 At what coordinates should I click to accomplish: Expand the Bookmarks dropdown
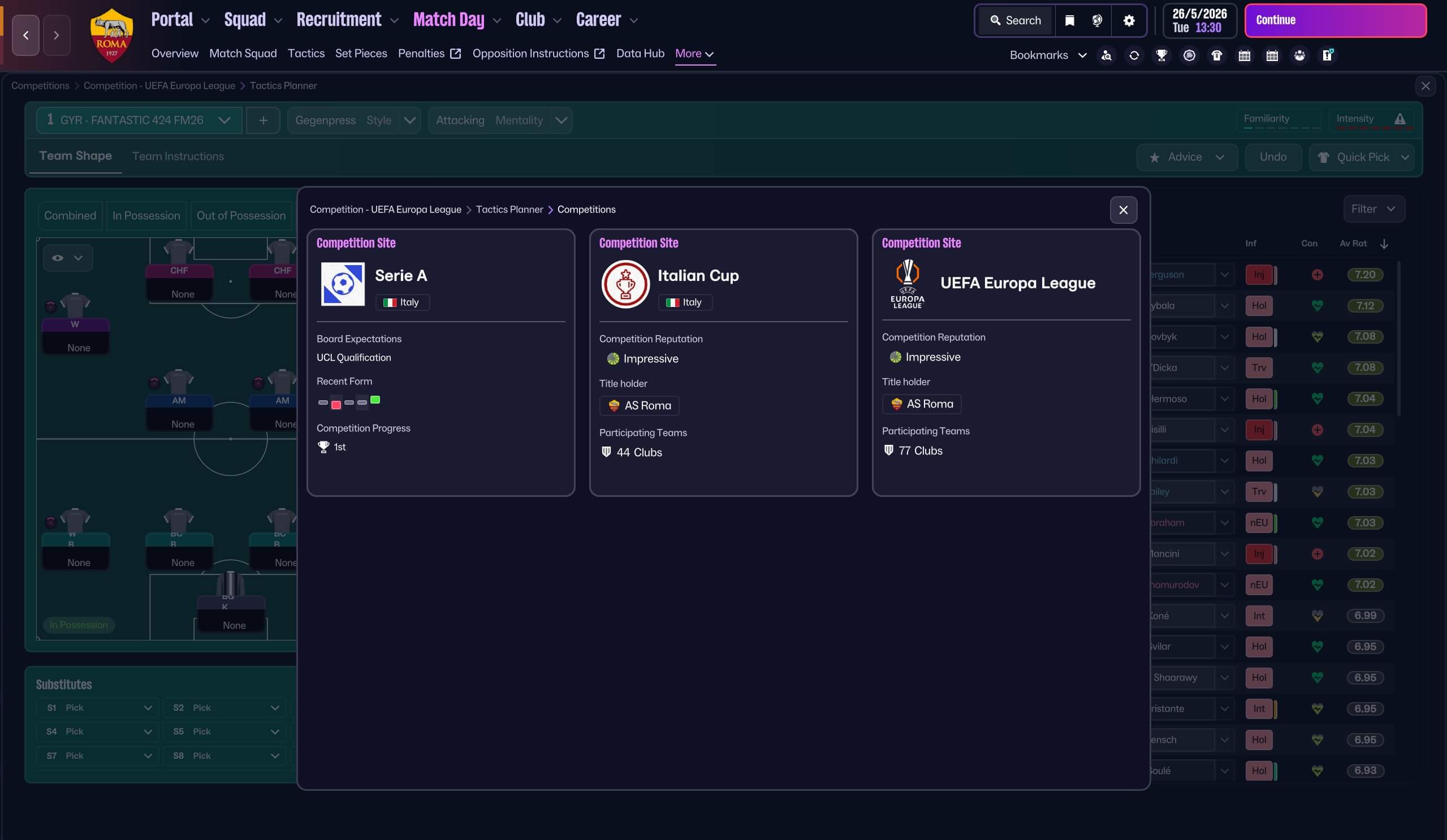(x=1048, y=55)
